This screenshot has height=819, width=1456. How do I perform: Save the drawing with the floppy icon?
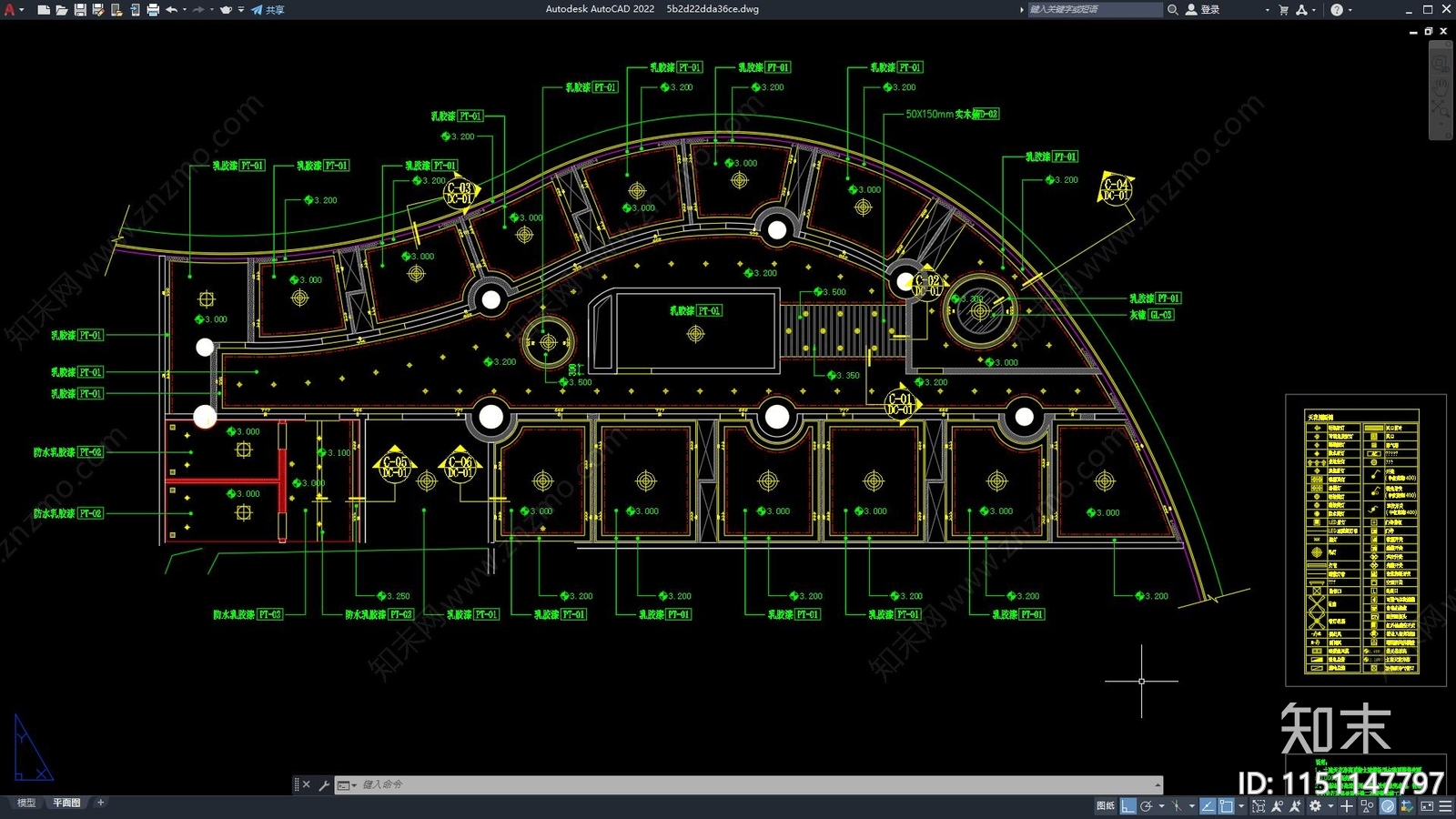click(80, 10)
